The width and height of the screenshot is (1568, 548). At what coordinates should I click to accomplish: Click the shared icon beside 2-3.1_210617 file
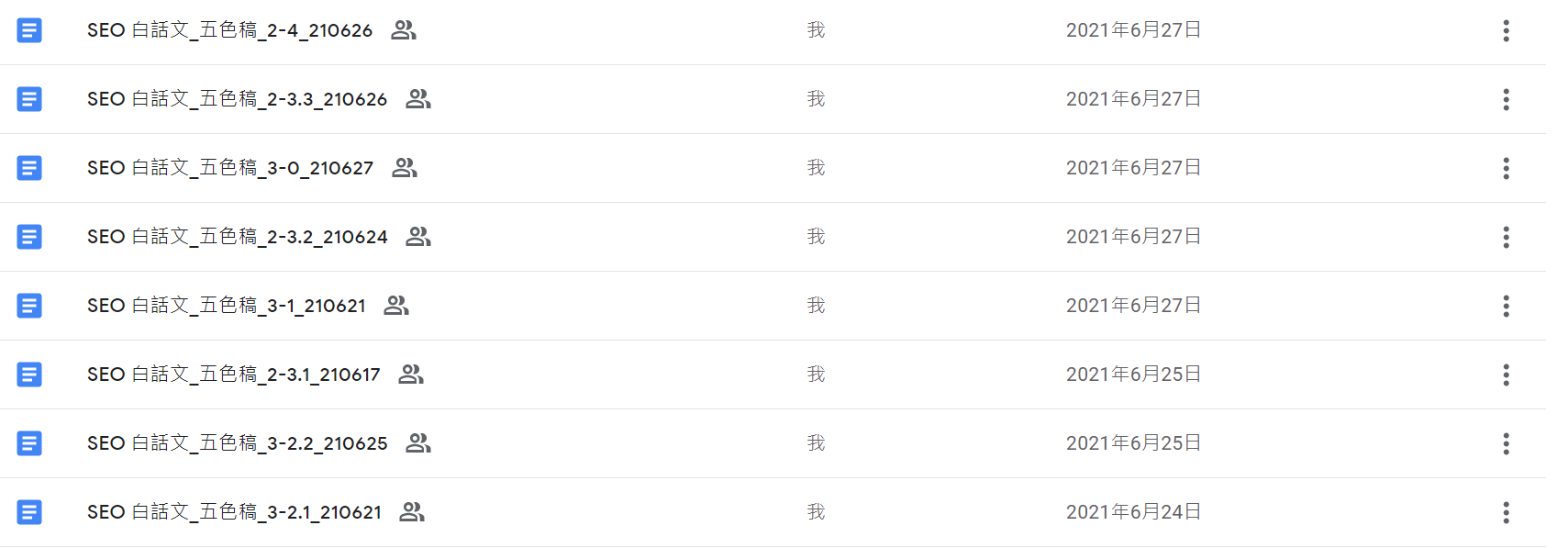[411, 375]
